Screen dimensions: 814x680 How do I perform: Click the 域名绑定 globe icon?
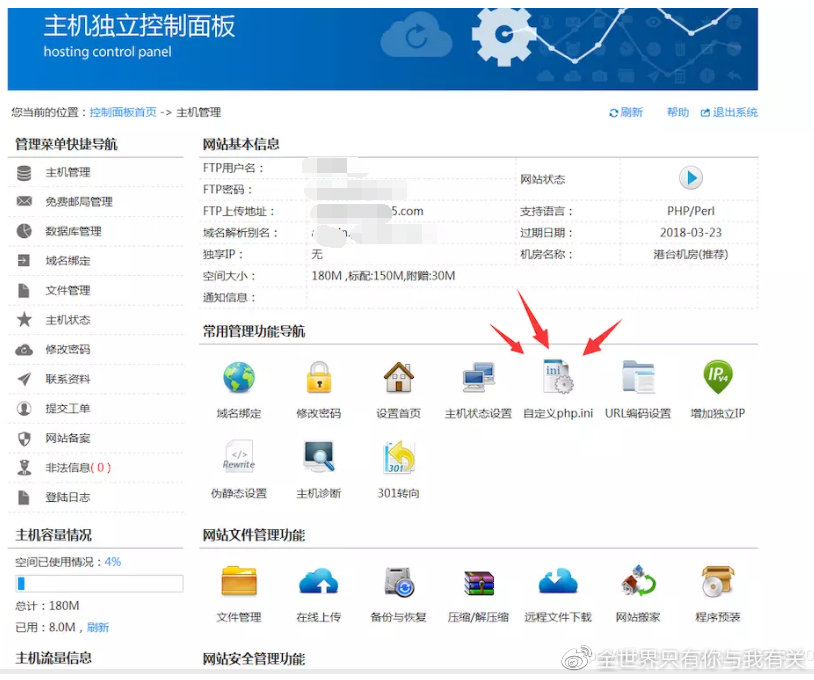[238, 378]
